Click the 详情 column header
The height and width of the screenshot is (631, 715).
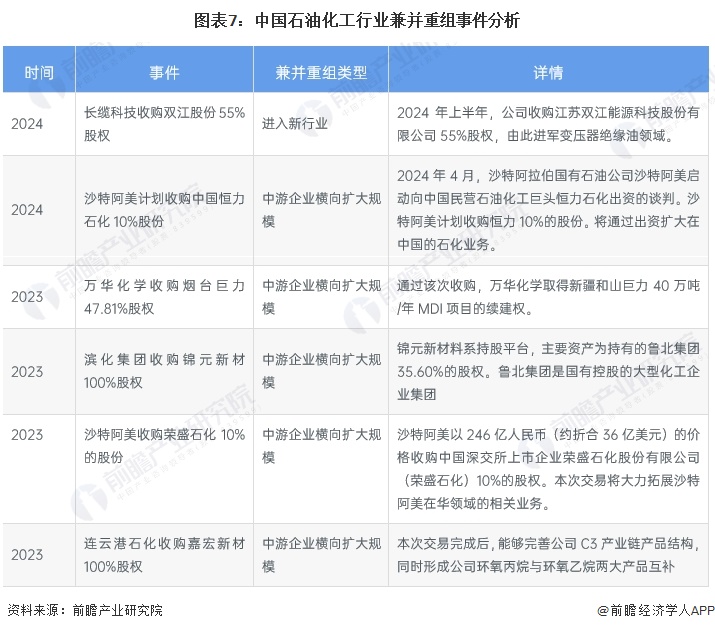click(548, 72)
